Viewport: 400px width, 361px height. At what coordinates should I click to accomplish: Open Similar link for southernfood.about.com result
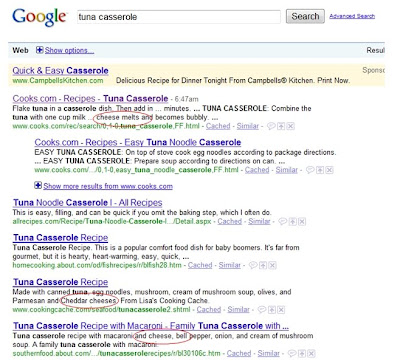(x=269, y=353)
